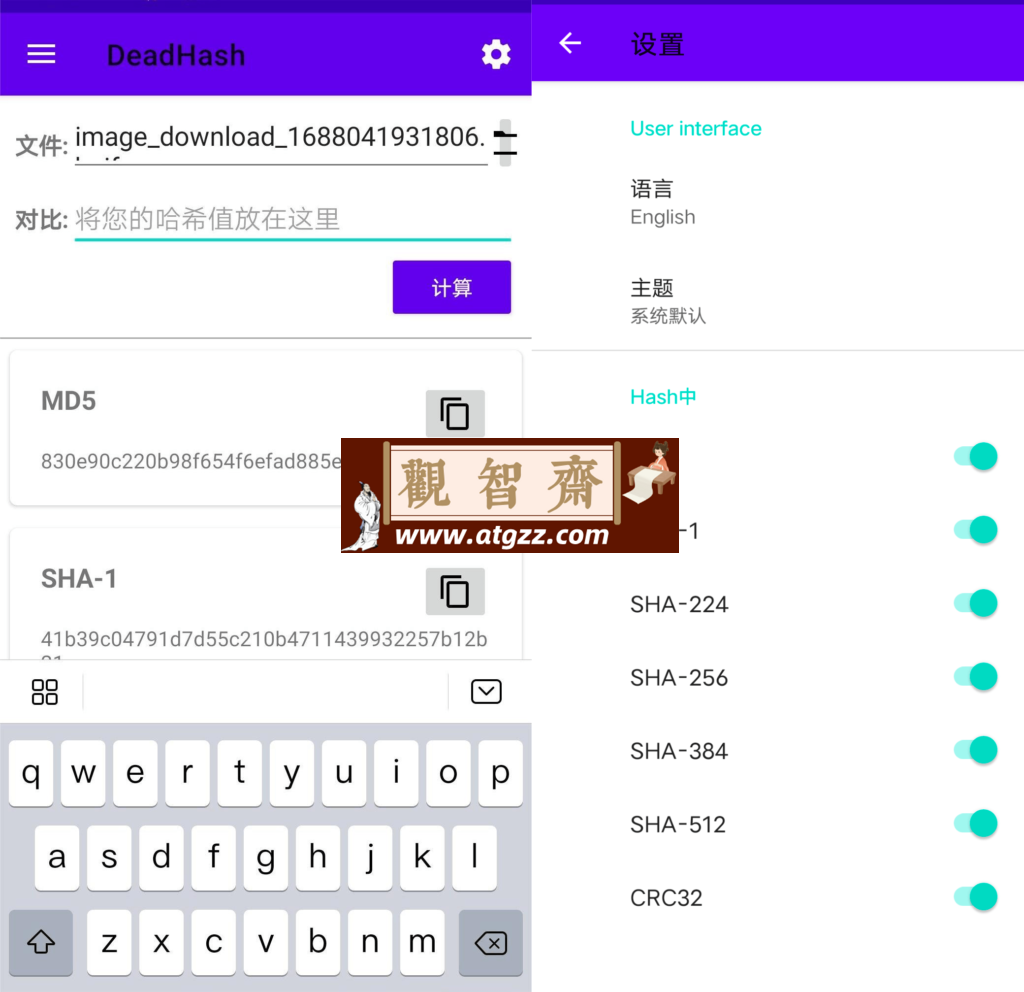Tap the 'e' key
Image resolution: width=1024 pixels, height=992 pixels.
(x=135, y=773)
